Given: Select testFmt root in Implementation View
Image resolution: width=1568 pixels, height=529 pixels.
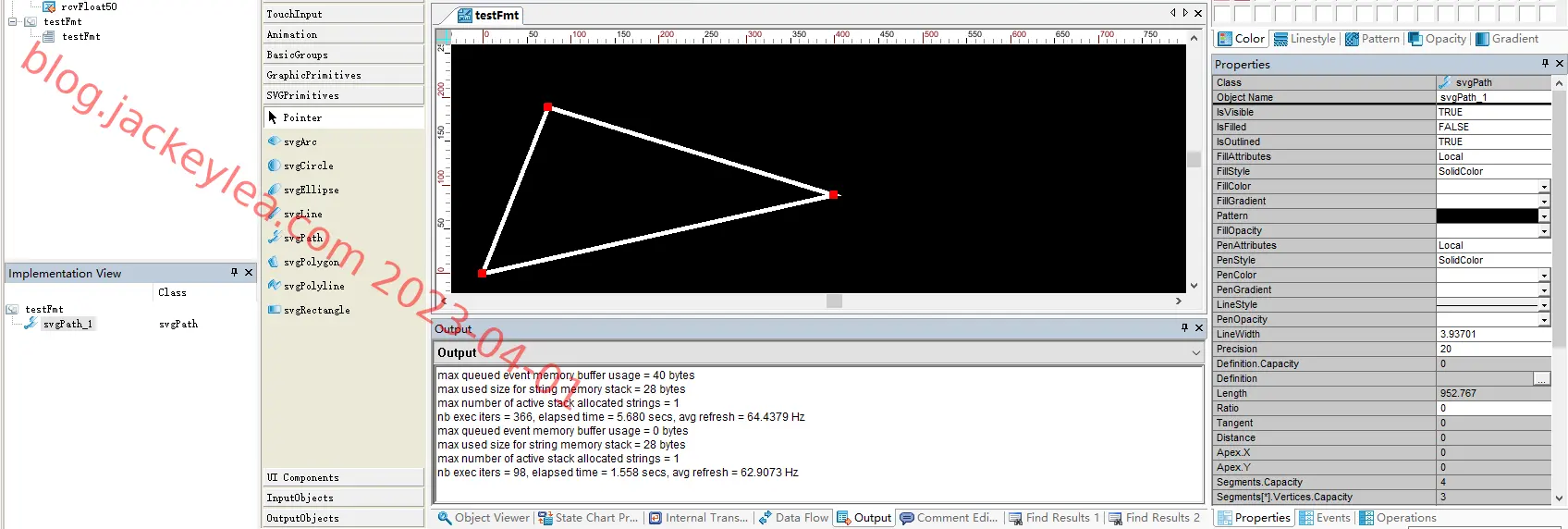Looking at the screenshot, I should (44, 309).
